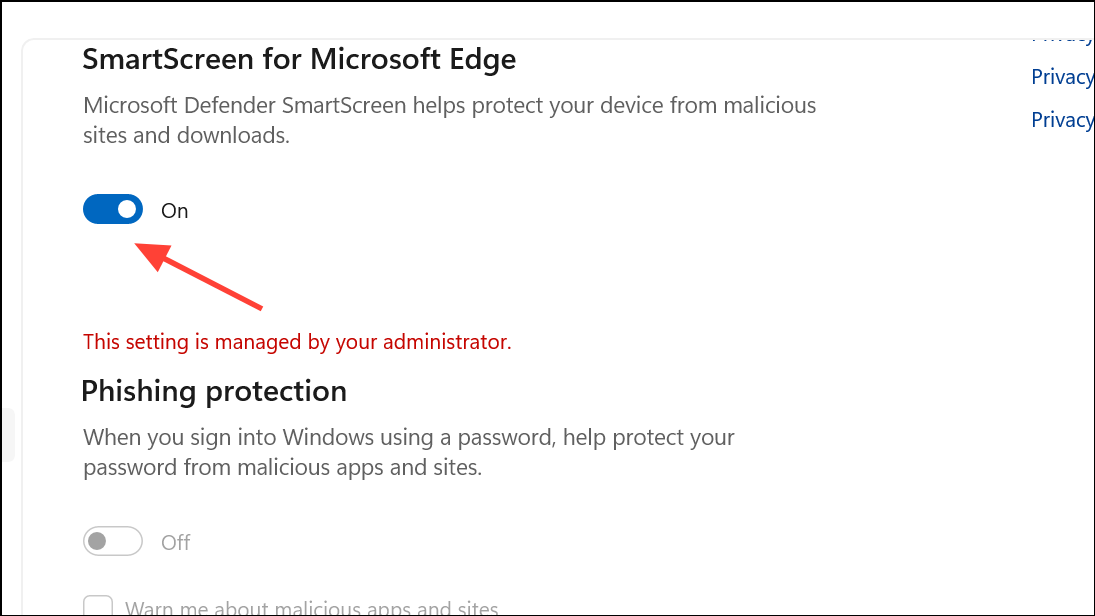Toggle the Phishing protection switch

tap(113, 542)
